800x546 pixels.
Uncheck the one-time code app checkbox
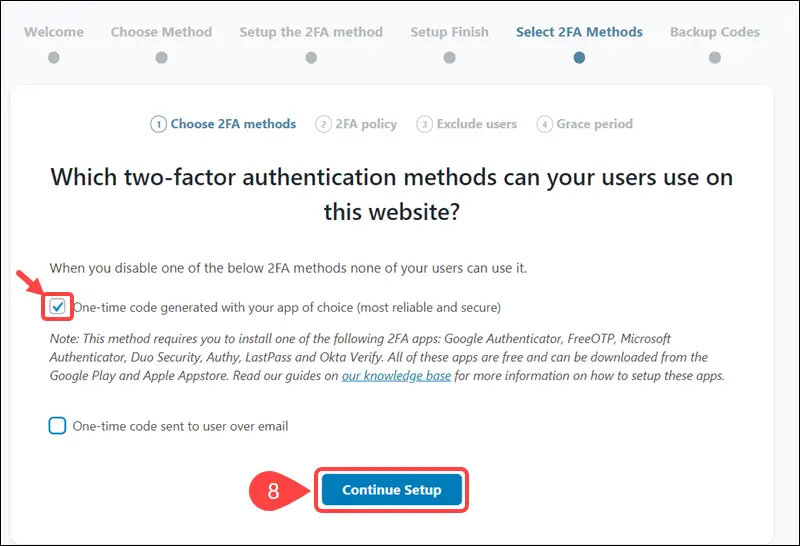(x=57, y=307)
